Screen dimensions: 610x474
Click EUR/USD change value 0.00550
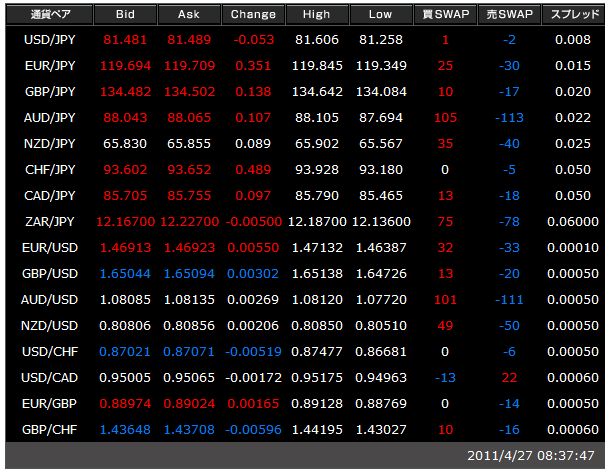[x=253, y=248]
